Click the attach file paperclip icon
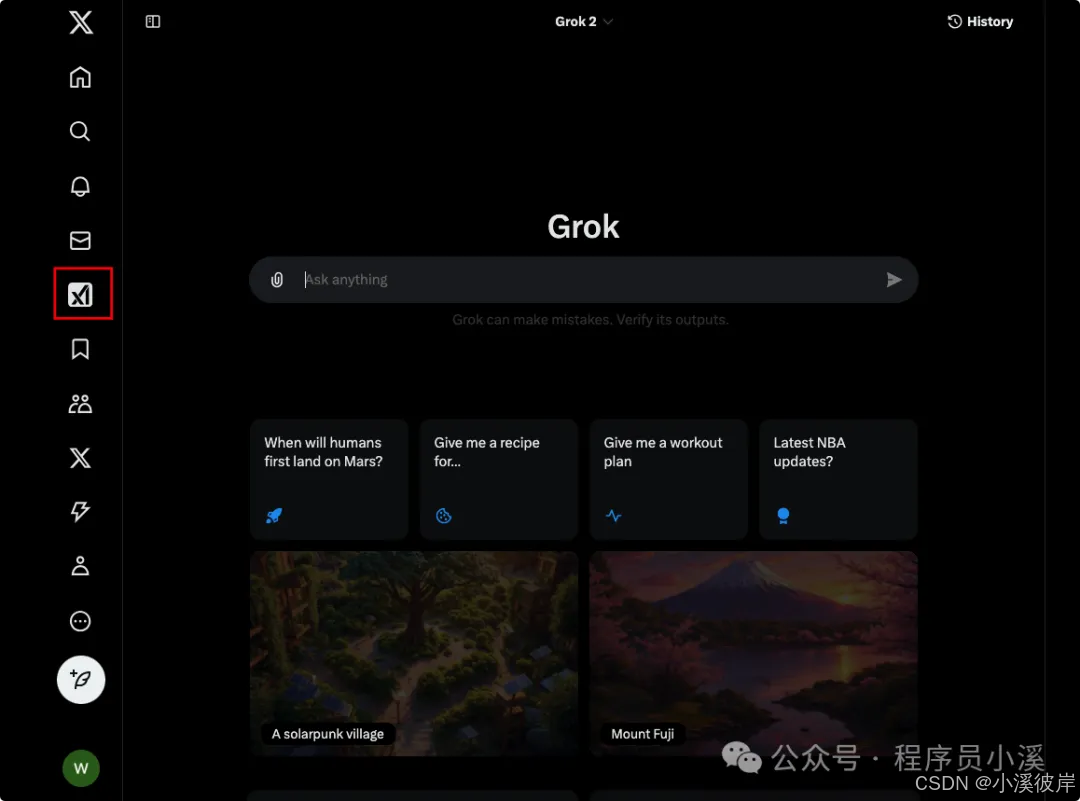The width and height of the screenshot is (1080, 801). [x=277, y=280]
